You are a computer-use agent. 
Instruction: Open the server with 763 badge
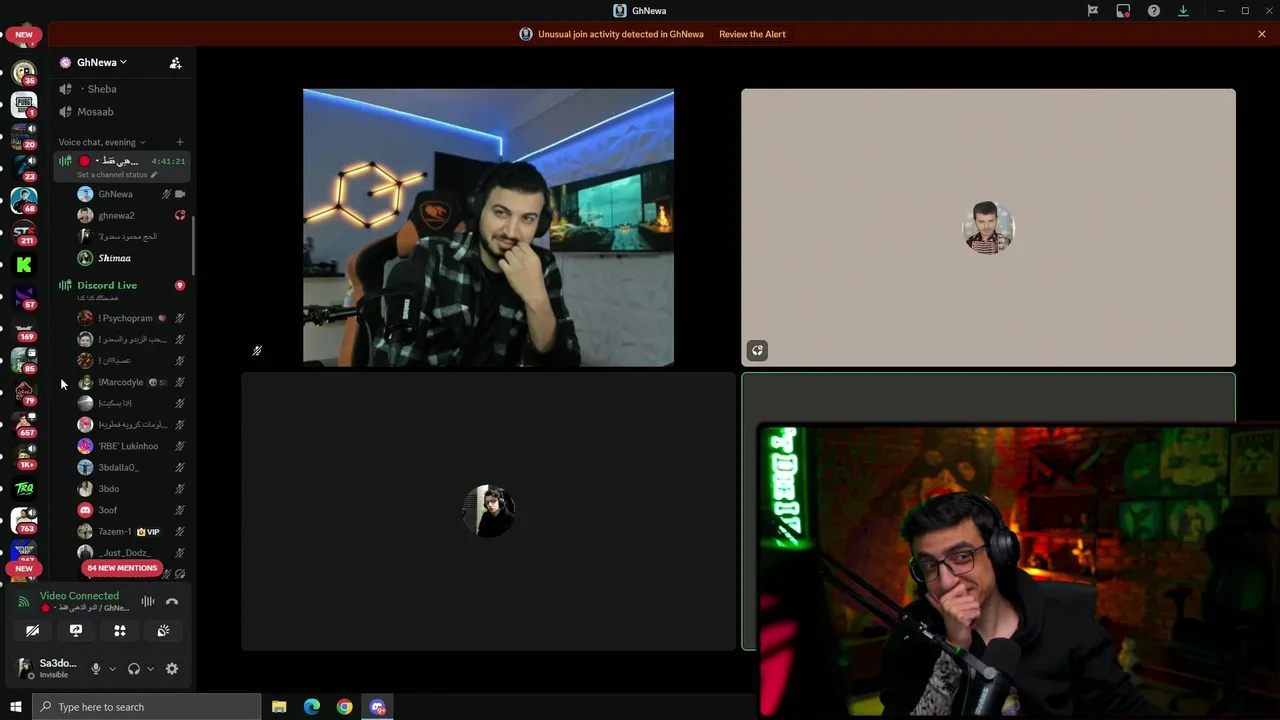point(24,520)
